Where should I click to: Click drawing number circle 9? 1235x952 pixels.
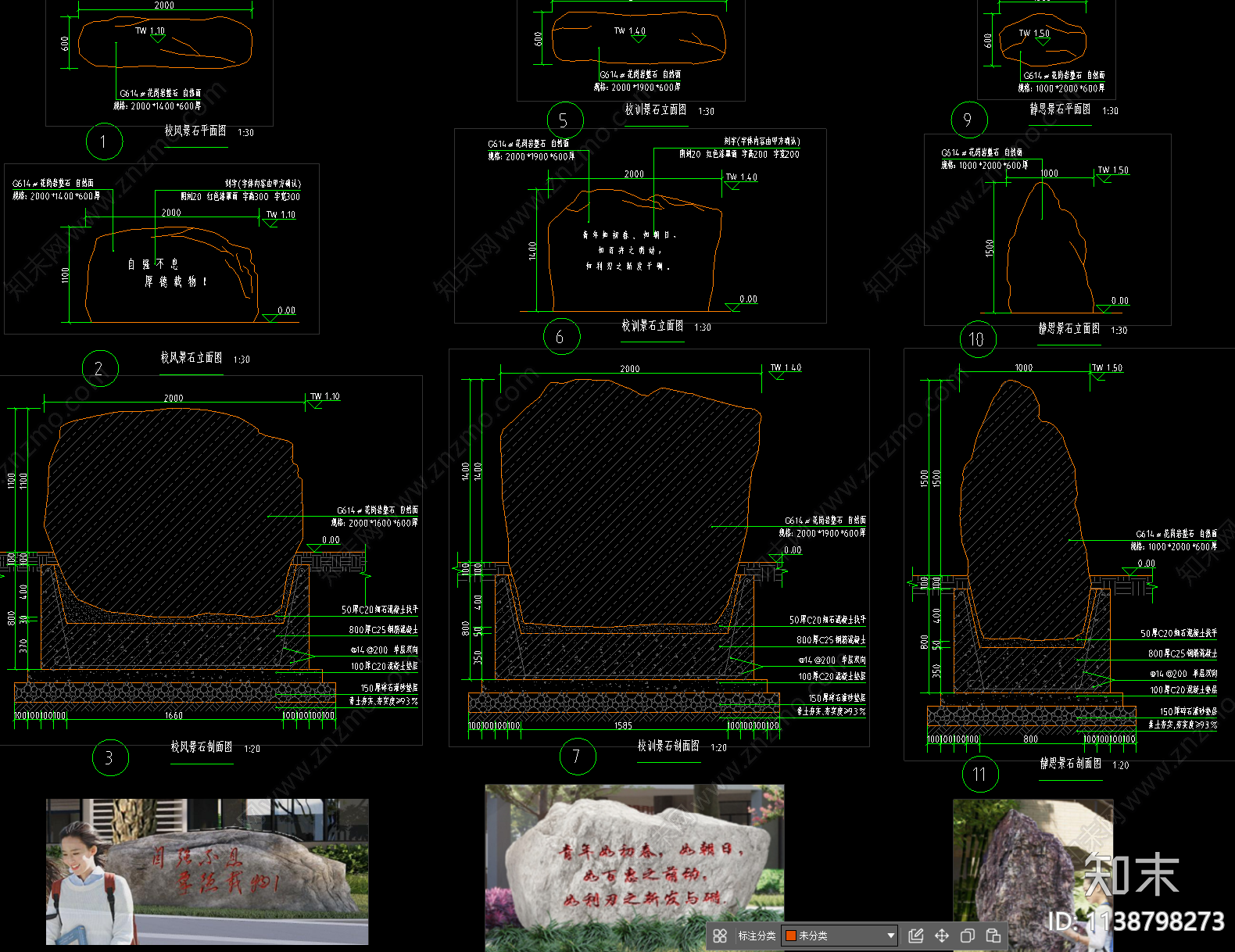[968, 120]
